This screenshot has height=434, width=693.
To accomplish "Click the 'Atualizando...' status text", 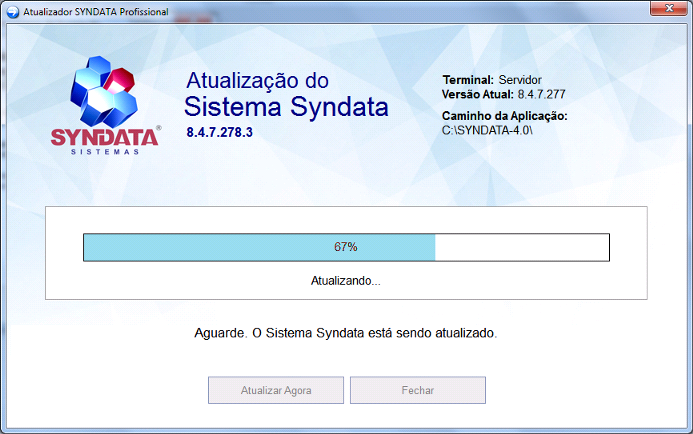I will [x=346, y=281].
